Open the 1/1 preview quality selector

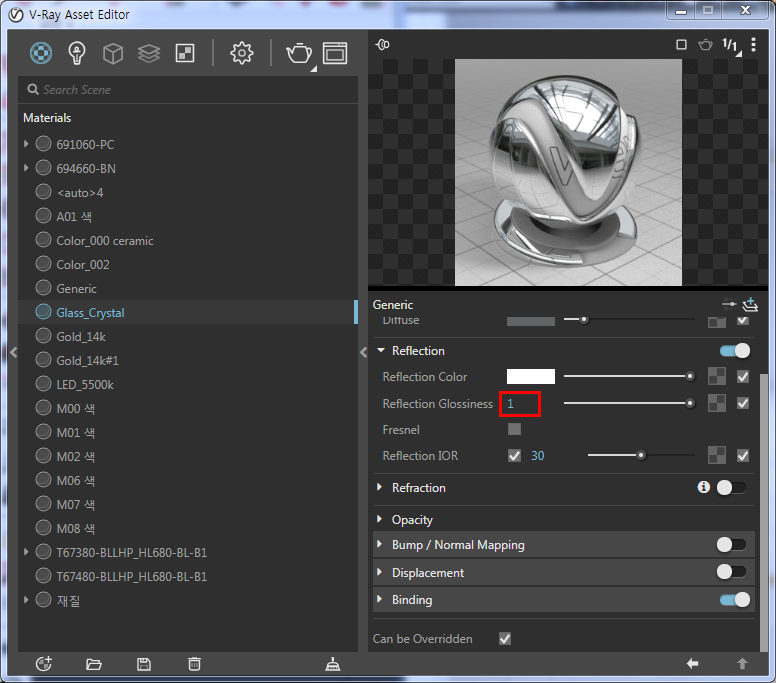(731, 46)
